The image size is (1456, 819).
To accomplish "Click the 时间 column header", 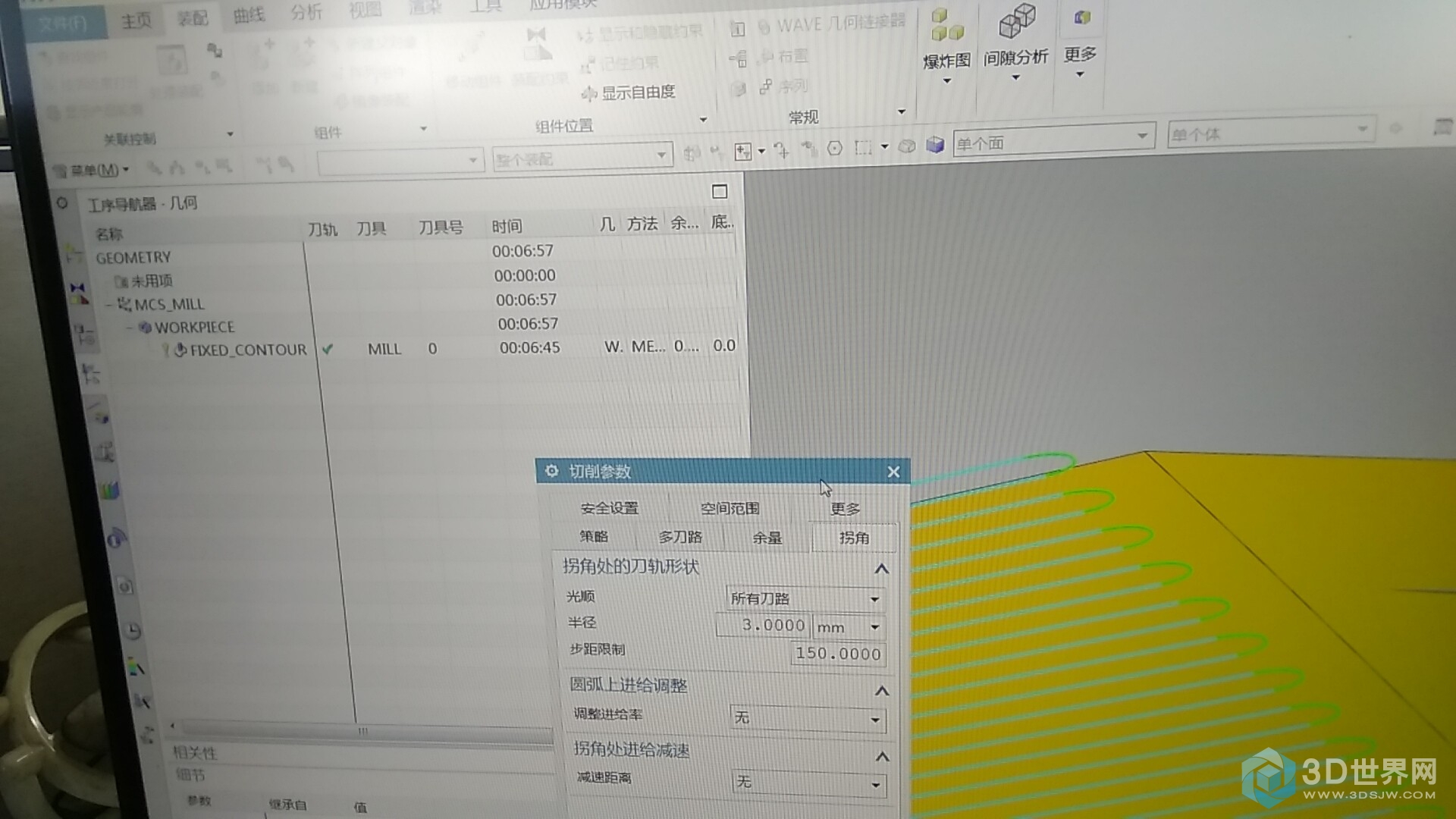I will [507, 226].
